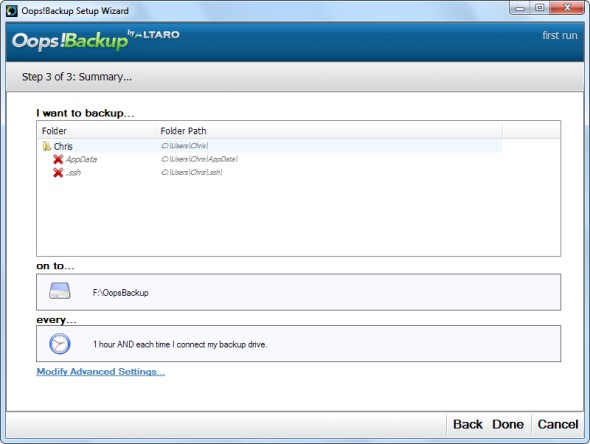The height and width of the screenshot is (444, 590).
Task: Click the Folder column header
Action: (x=96, y=131)
